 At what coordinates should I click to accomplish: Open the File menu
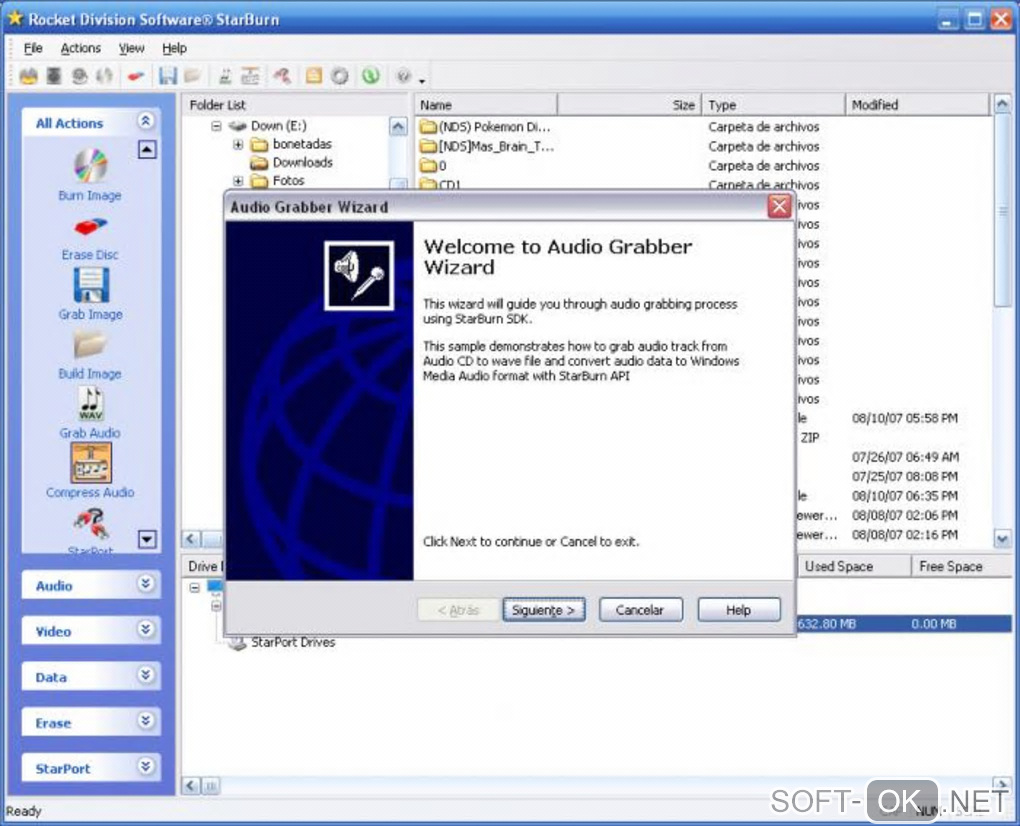pos(33,48)
